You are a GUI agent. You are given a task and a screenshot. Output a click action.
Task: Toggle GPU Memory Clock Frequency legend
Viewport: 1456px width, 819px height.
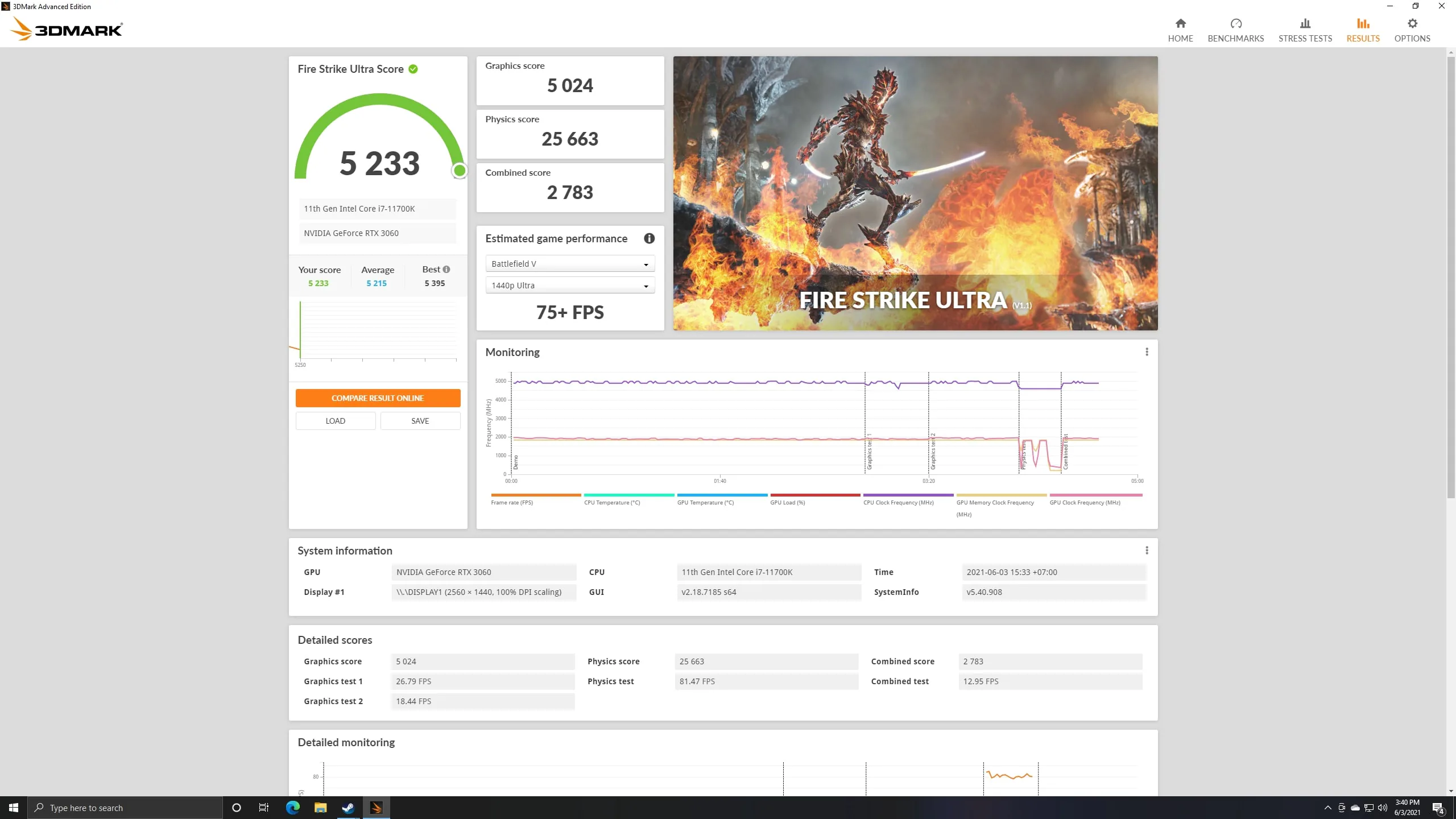pos(1001,505)
